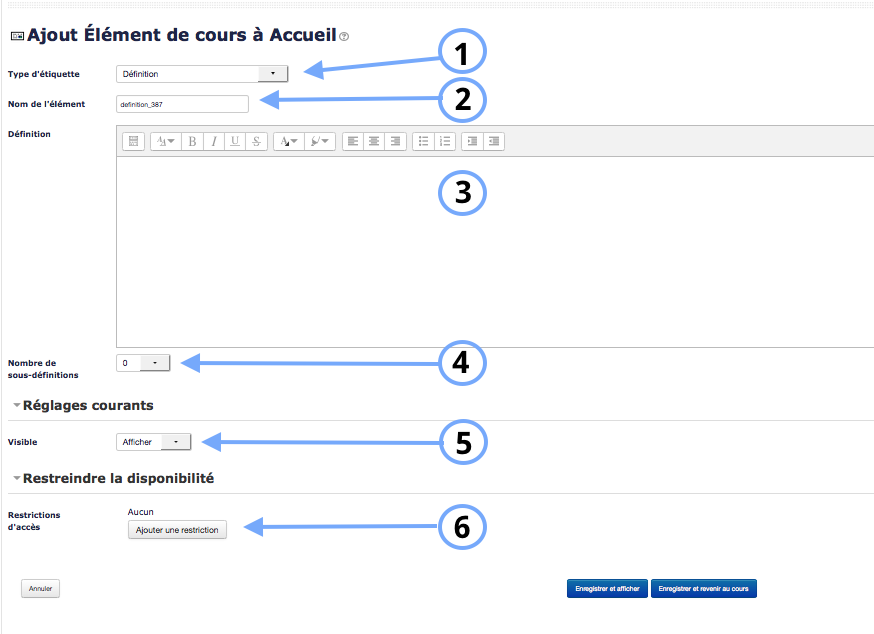Decrease indent of the text

tap(473, 142)
